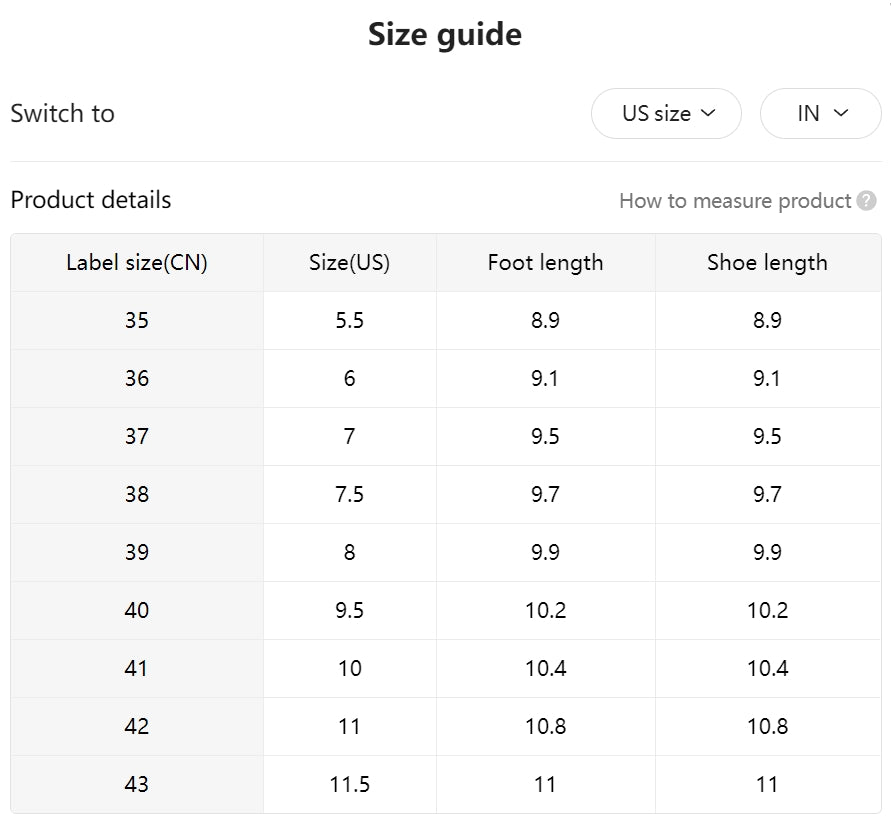Select the CN label size 37 cell

(137, 437)
